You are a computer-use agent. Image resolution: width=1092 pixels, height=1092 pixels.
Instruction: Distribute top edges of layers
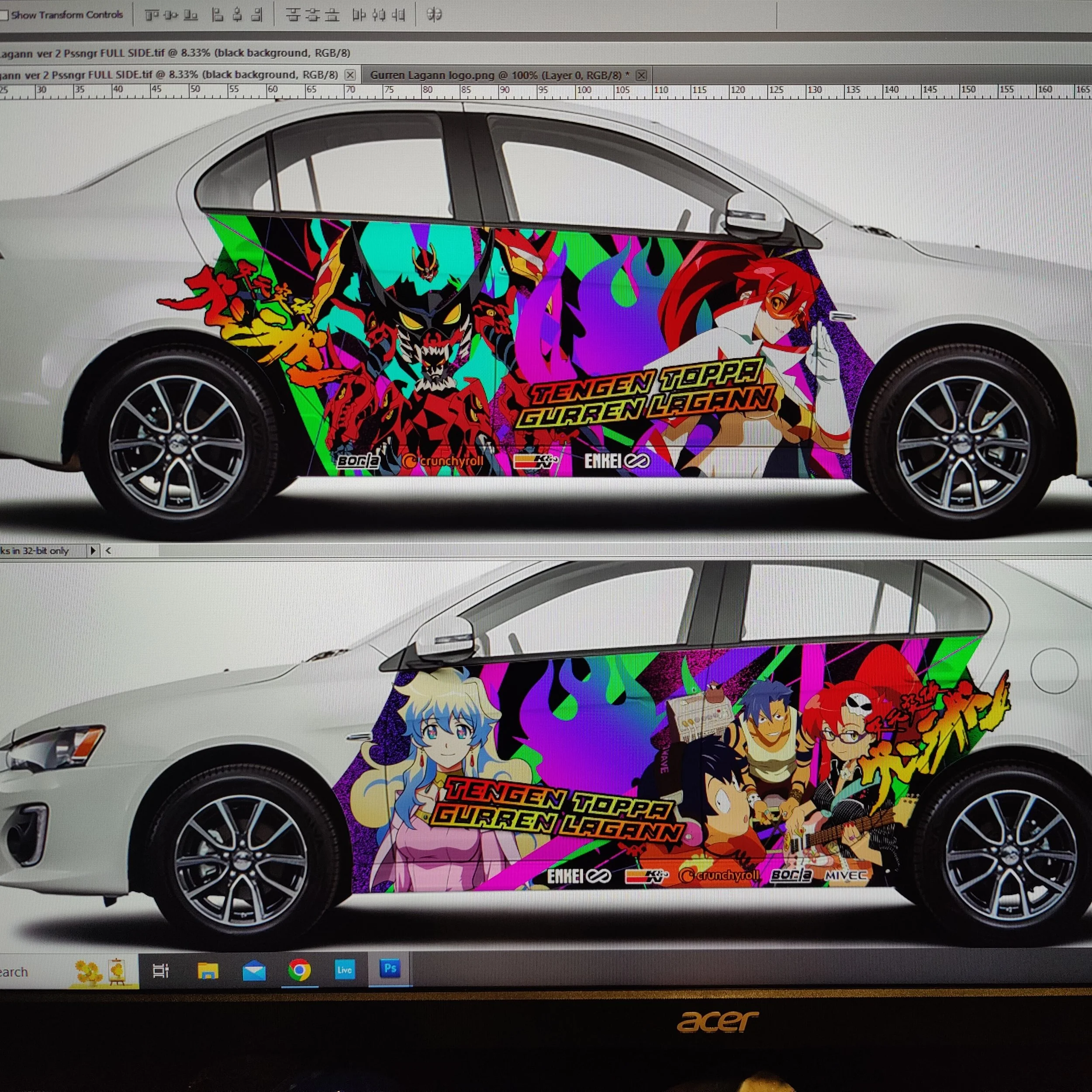(x=293, y=15)
